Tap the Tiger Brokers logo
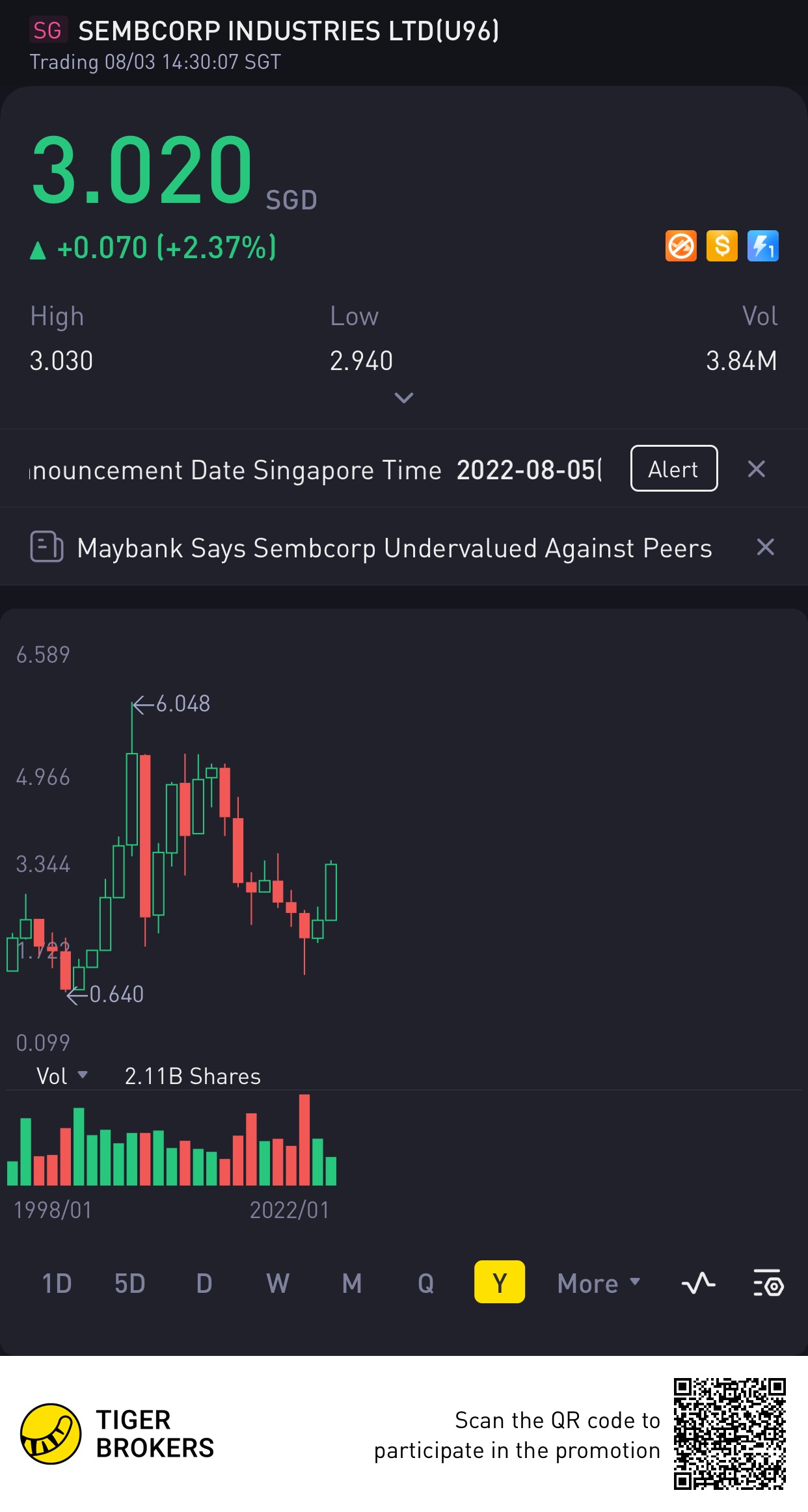Image resolution: width=808 pixels, height=1512 pixels. pos(51,1433)
